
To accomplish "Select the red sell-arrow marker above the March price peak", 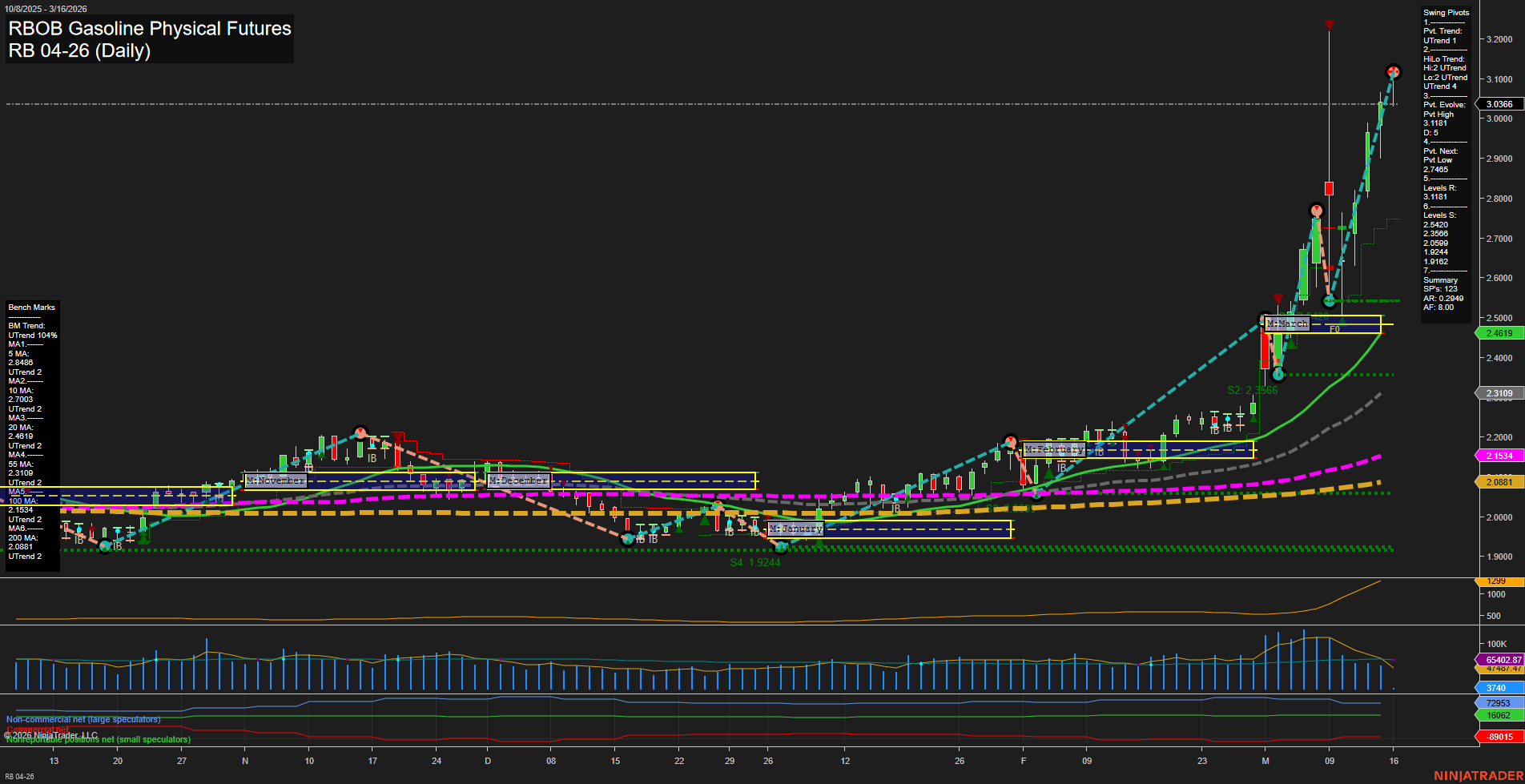I will (1330, 25).
